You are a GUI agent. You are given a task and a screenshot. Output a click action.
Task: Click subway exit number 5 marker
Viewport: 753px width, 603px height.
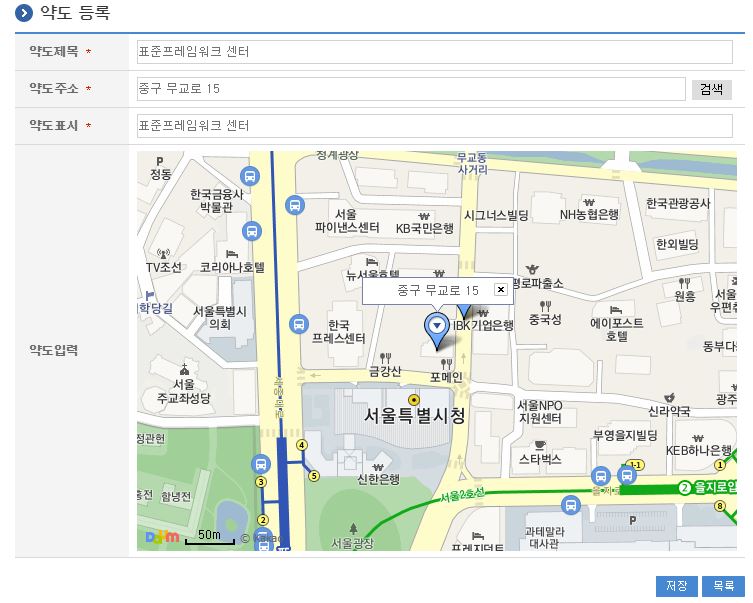[x=313, y=476]
